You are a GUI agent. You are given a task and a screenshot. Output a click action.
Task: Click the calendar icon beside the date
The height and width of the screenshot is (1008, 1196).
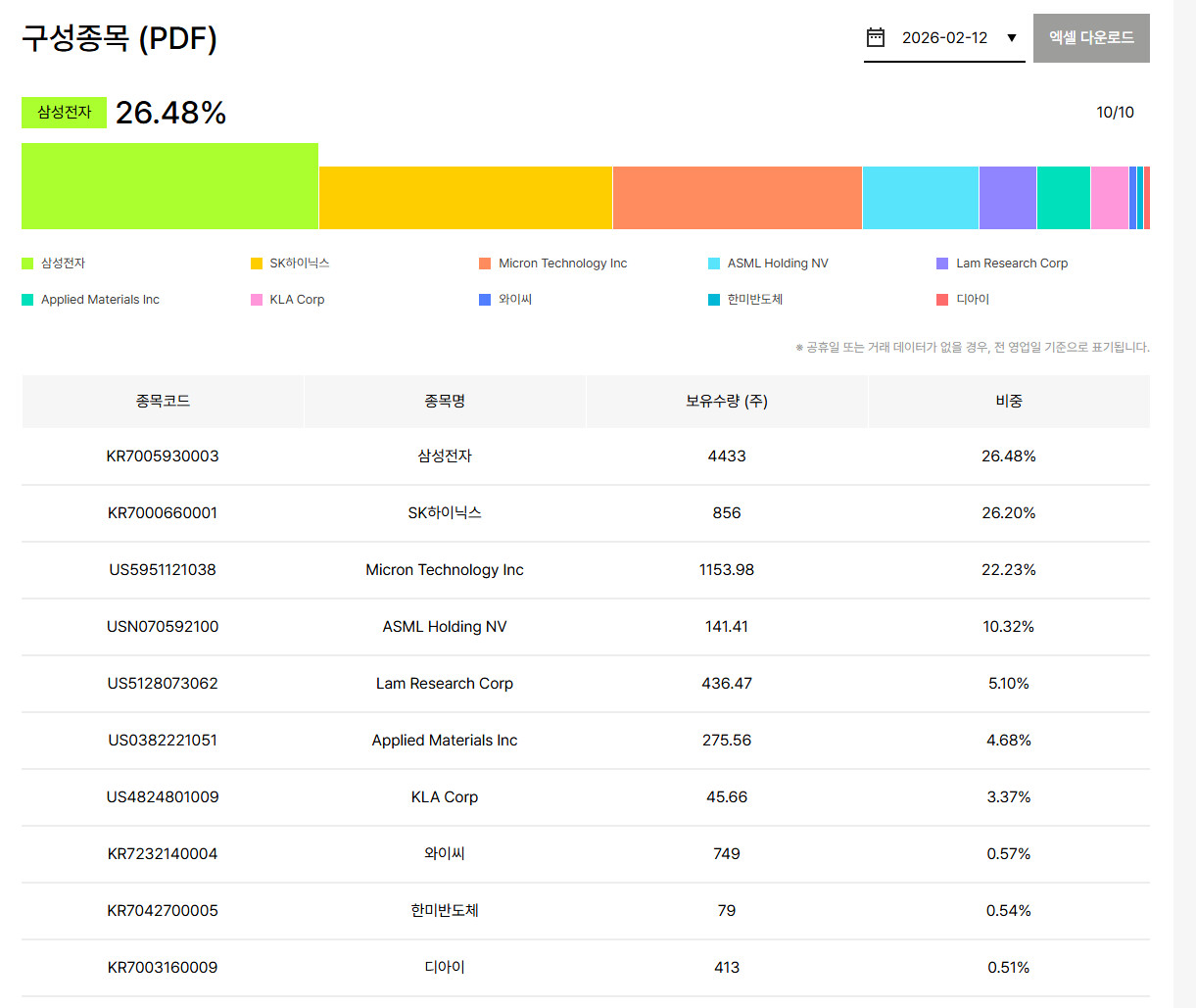point(876,38)
